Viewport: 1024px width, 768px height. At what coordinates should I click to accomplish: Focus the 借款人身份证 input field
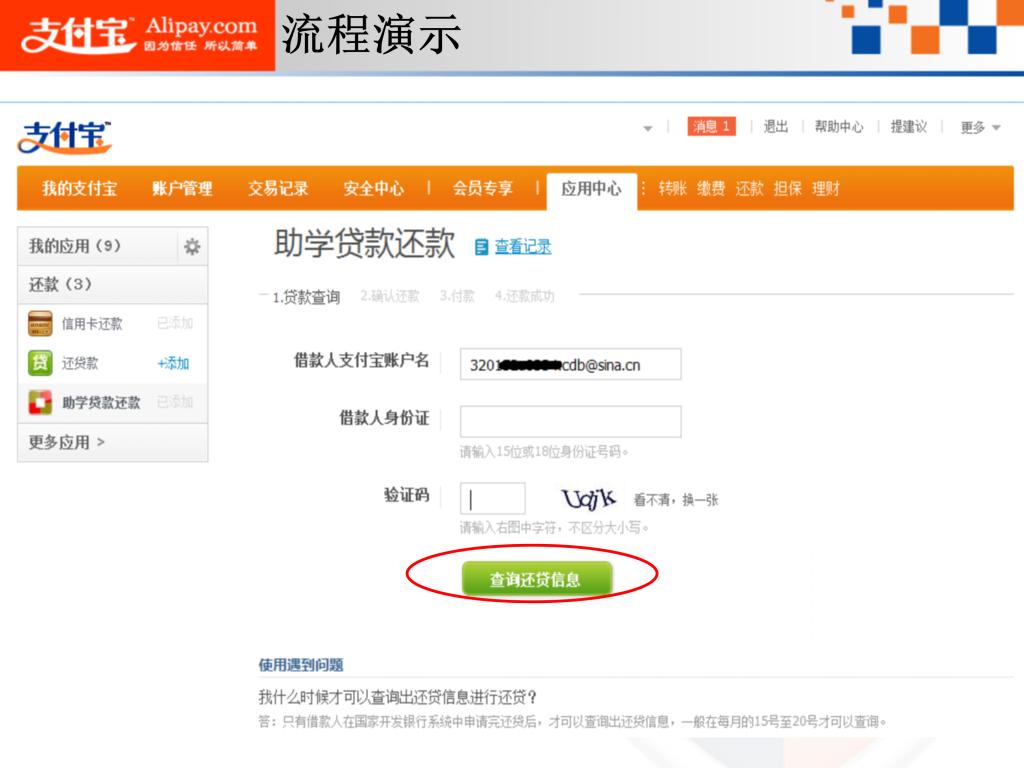coord(570,422)
